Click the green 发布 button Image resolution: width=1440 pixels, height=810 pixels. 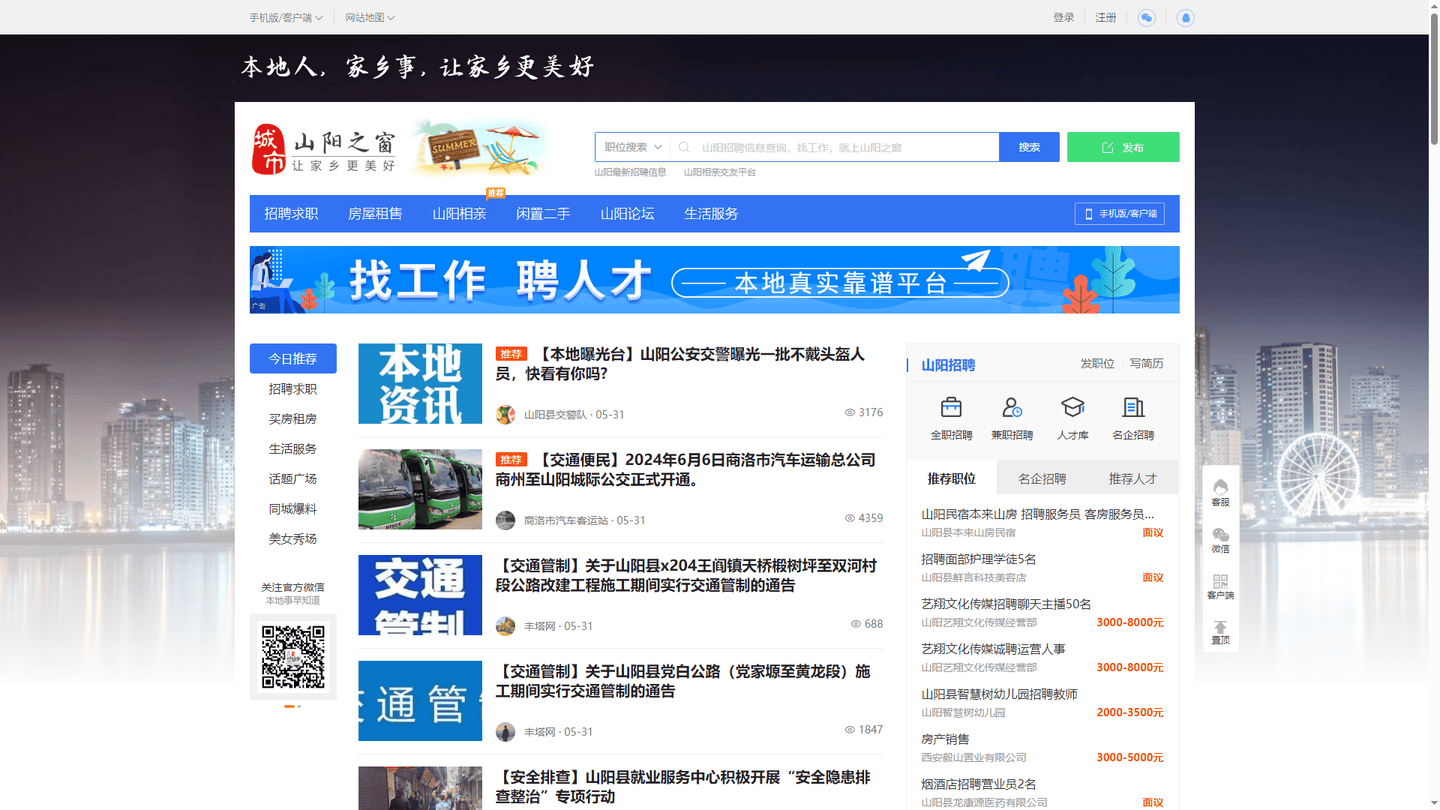1123,147
